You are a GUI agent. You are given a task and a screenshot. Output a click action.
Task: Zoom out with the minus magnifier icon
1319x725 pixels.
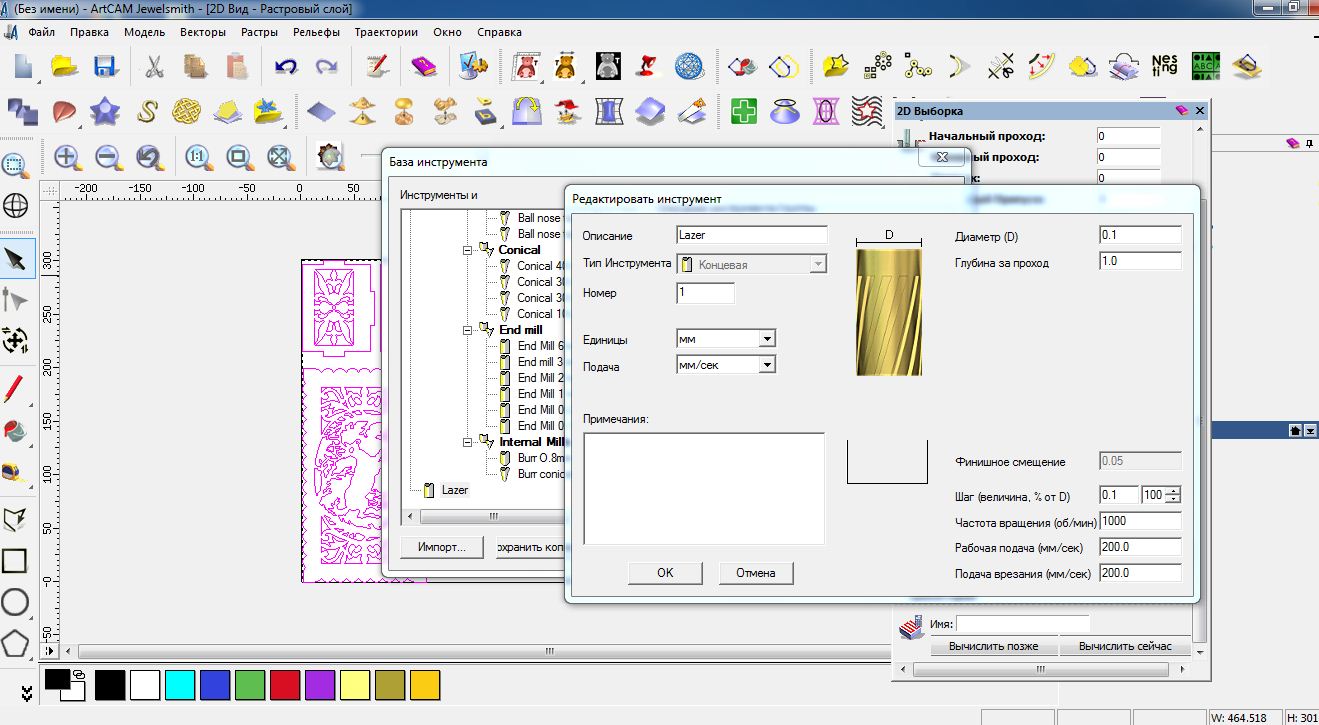108,157
